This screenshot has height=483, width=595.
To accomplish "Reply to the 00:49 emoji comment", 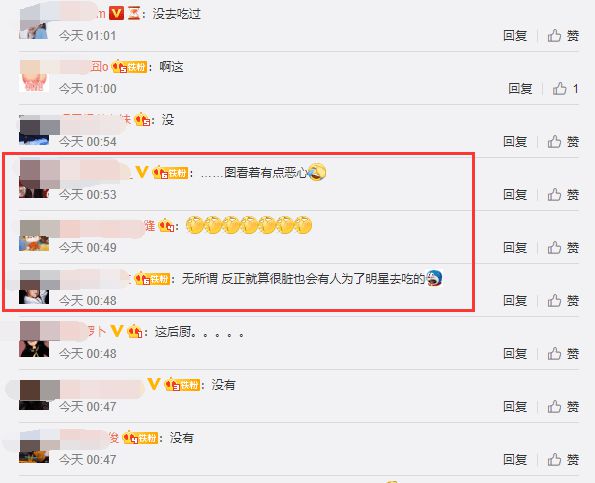I will (515, 248).
